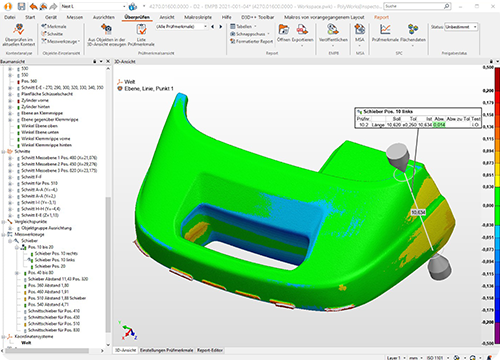Screen dimensions: 500x360
Task: Open the Liste Prüfmerkmale icon
Action: [x=141, y=30]
